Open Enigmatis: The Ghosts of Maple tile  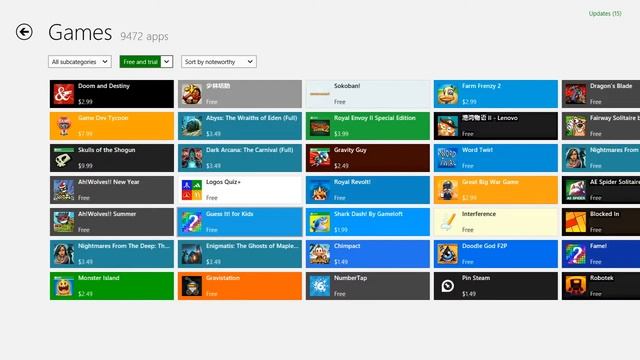240,254
